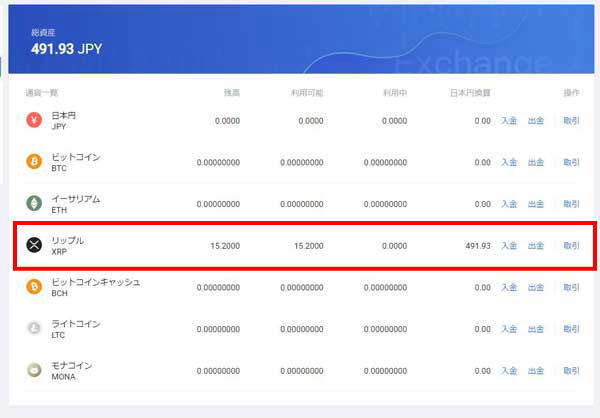The height and width of the screenshot is (418, 600).
Task: Click the Ethereum ETH diamond icon
Action: [34, 204]
